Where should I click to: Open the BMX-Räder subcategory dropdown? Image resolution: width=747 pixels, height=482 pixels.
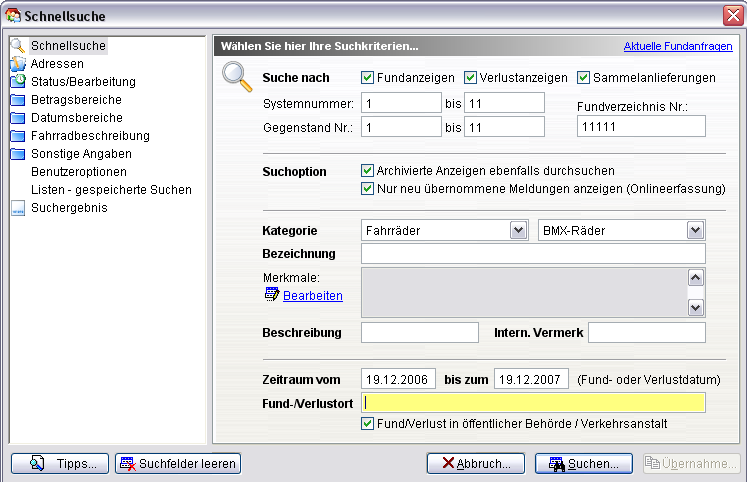pos(696,230)
